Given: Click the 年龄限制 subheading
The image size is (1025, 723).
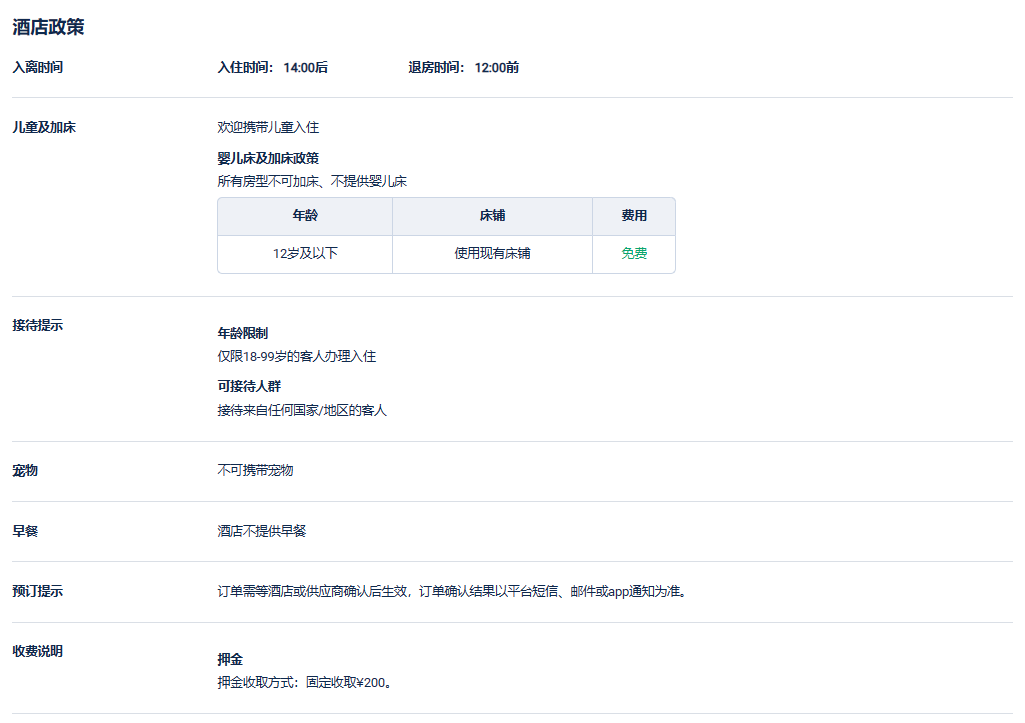Looking at the screenshot, I should [242, 334].
